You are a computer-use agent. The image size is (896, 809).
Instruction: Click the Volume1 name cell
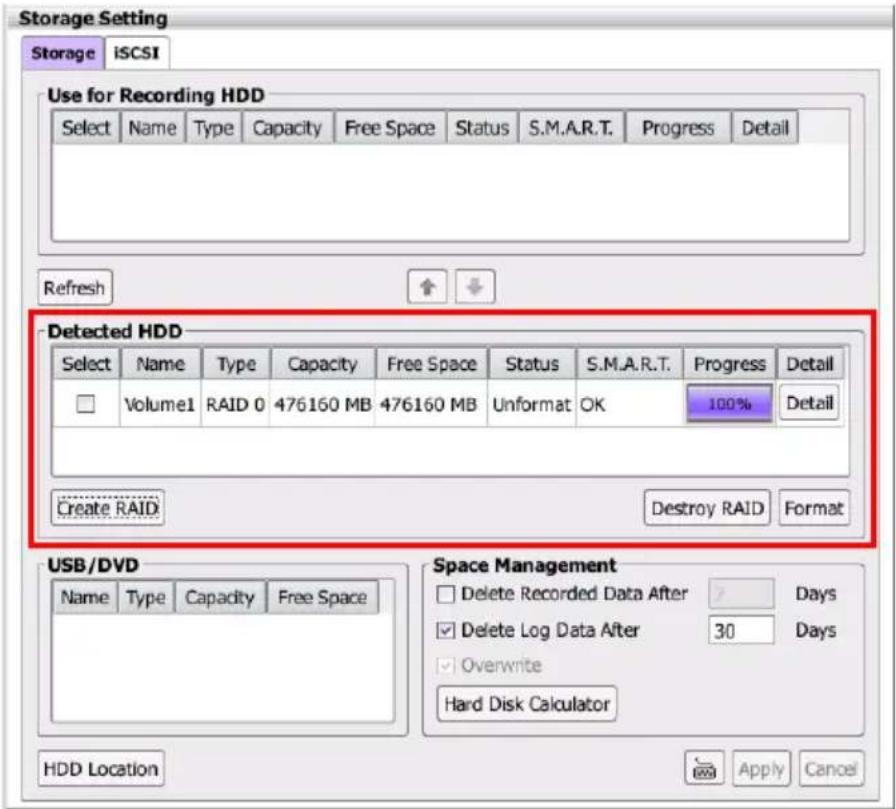(160, 404)
